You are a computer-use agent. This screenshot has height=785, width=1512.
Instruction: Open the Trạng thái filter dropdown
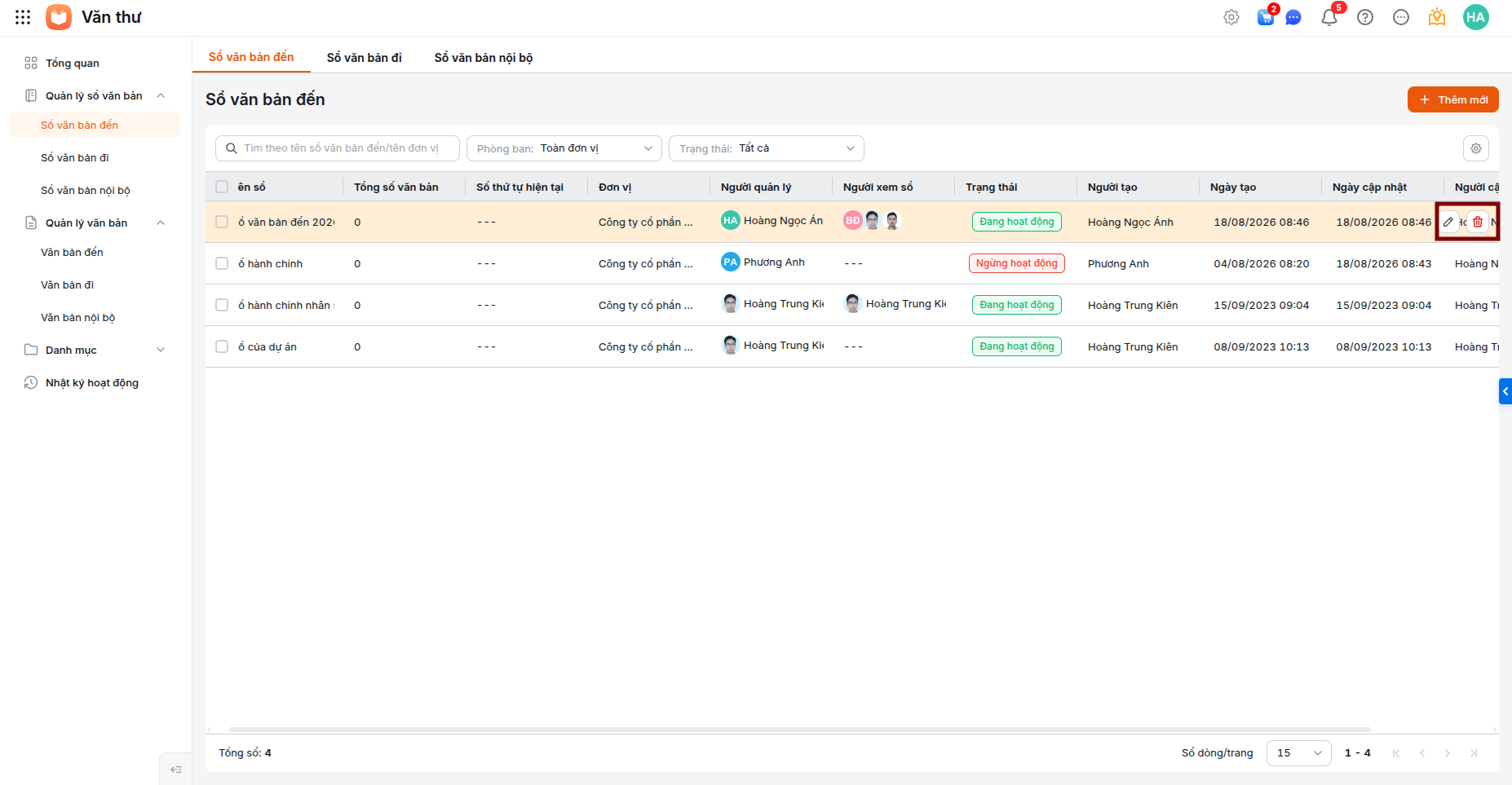pyautogui.click(x=767, y=148)
